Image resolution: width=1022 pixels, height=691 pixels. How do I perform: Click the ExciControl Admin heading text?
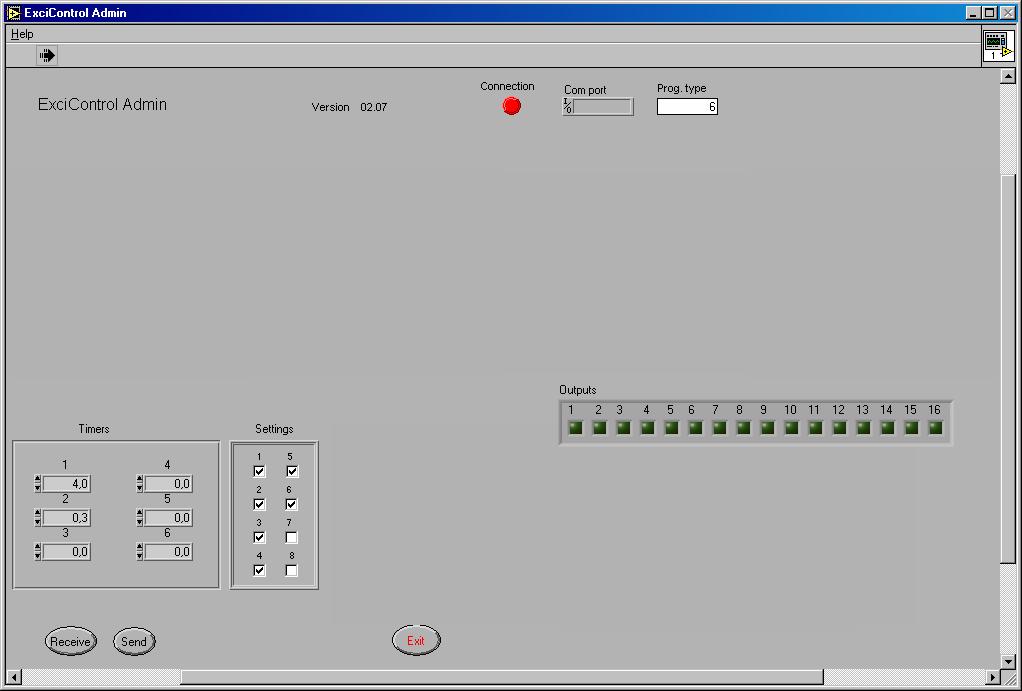102,104
